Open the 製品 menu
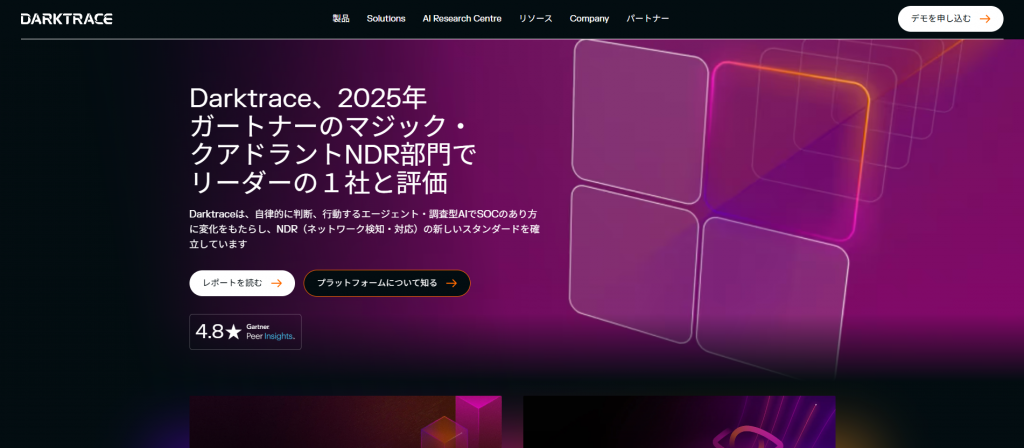Image resolution: width=1024 pixels, height=448 pixels. pos(341,19)
